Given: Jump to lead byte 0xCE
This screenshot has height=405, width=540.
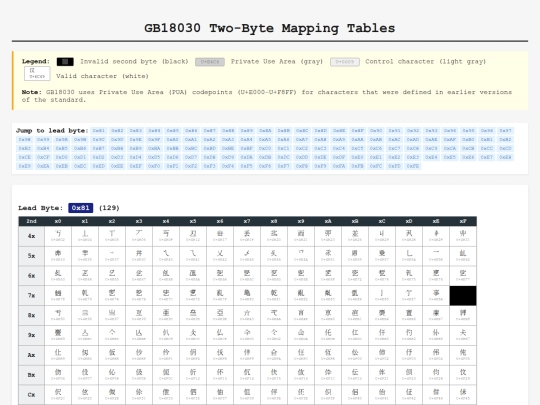Looking at the screenshot, I should pos(24,157).
